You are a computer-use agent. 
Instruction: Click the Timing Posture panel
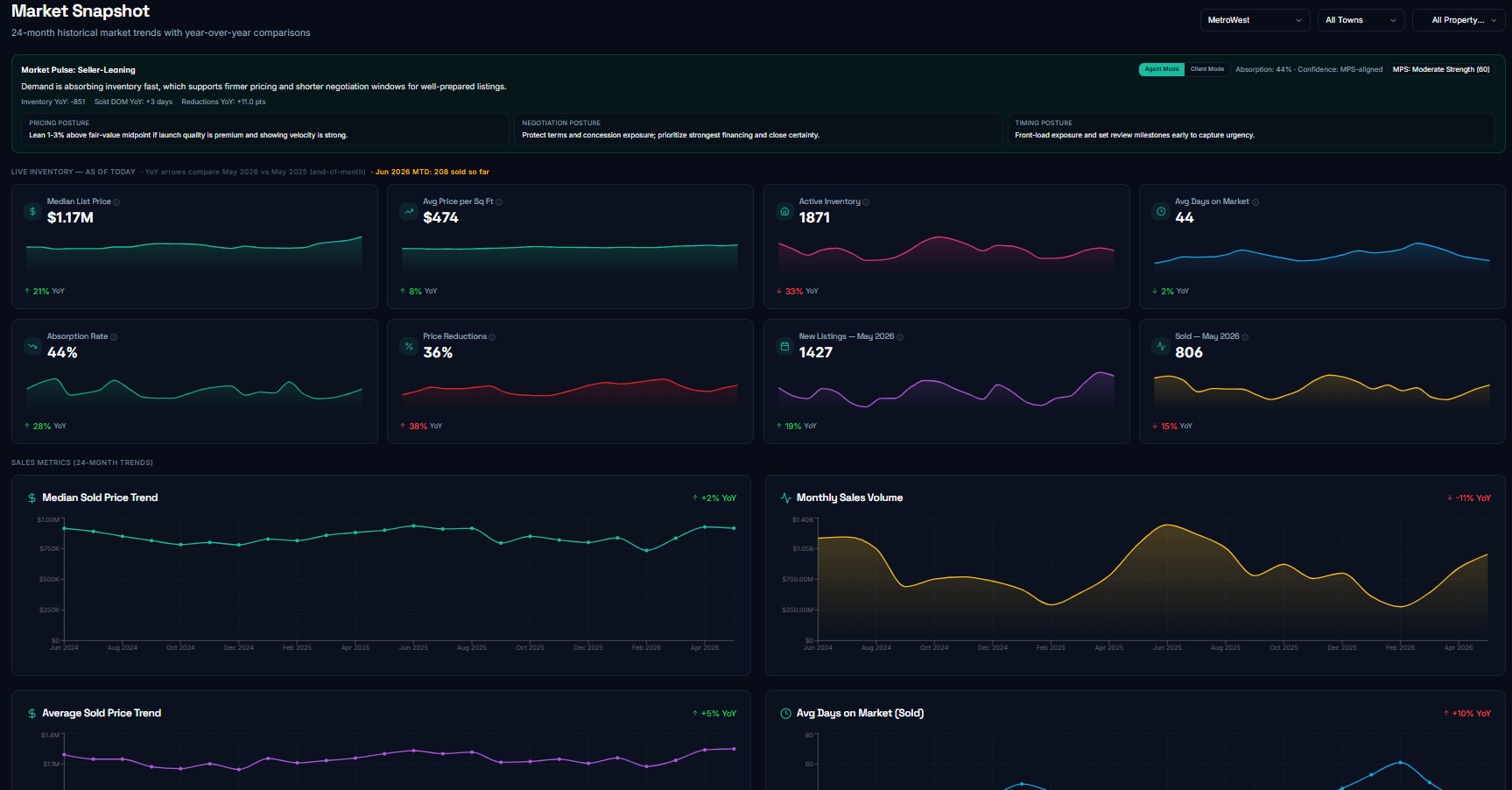(1251, 129)
